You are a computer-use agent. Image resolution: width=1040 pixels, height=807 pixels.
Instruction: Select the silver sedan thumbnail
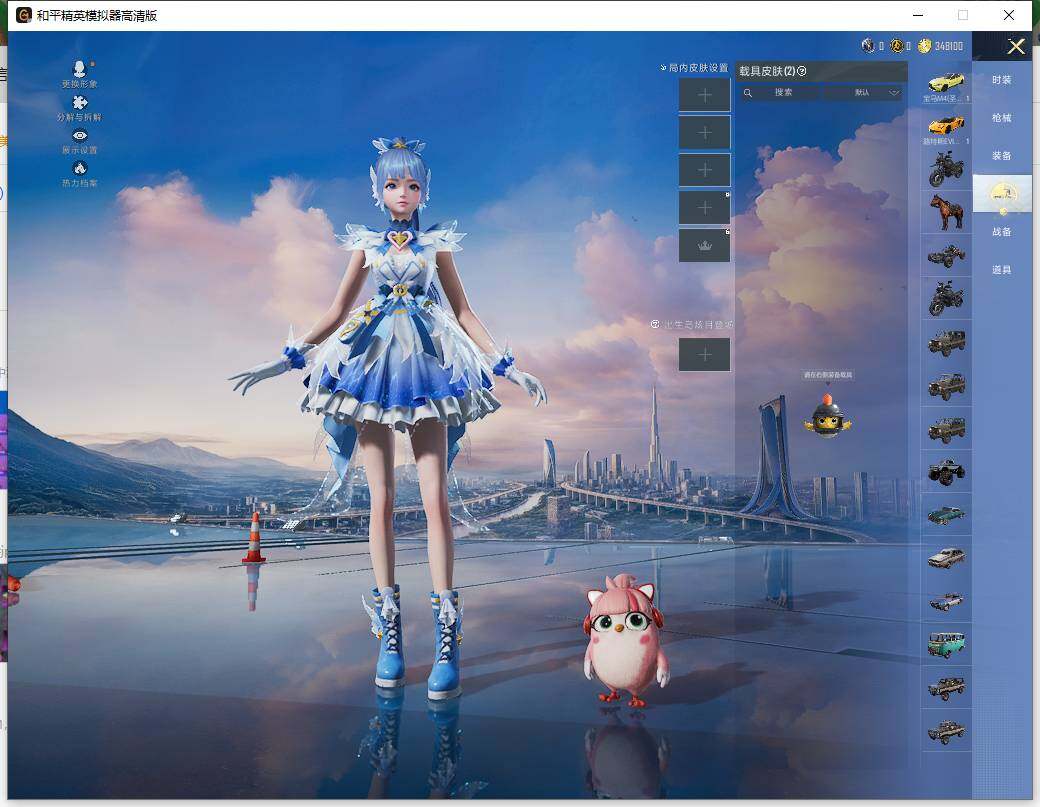click(x=946, y=558)
